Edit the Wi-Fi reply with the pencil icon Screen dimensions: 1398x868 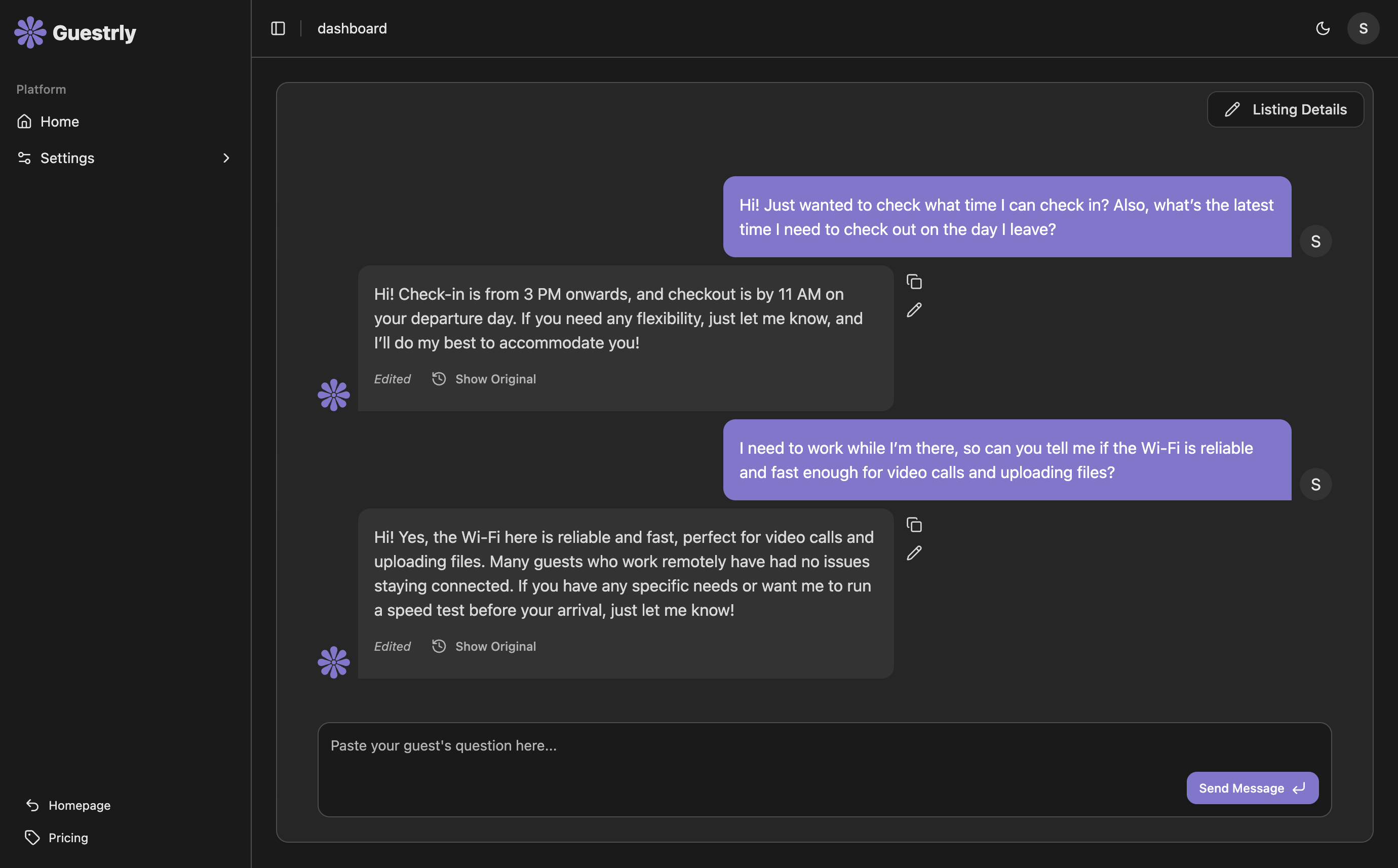pos(914,553)
